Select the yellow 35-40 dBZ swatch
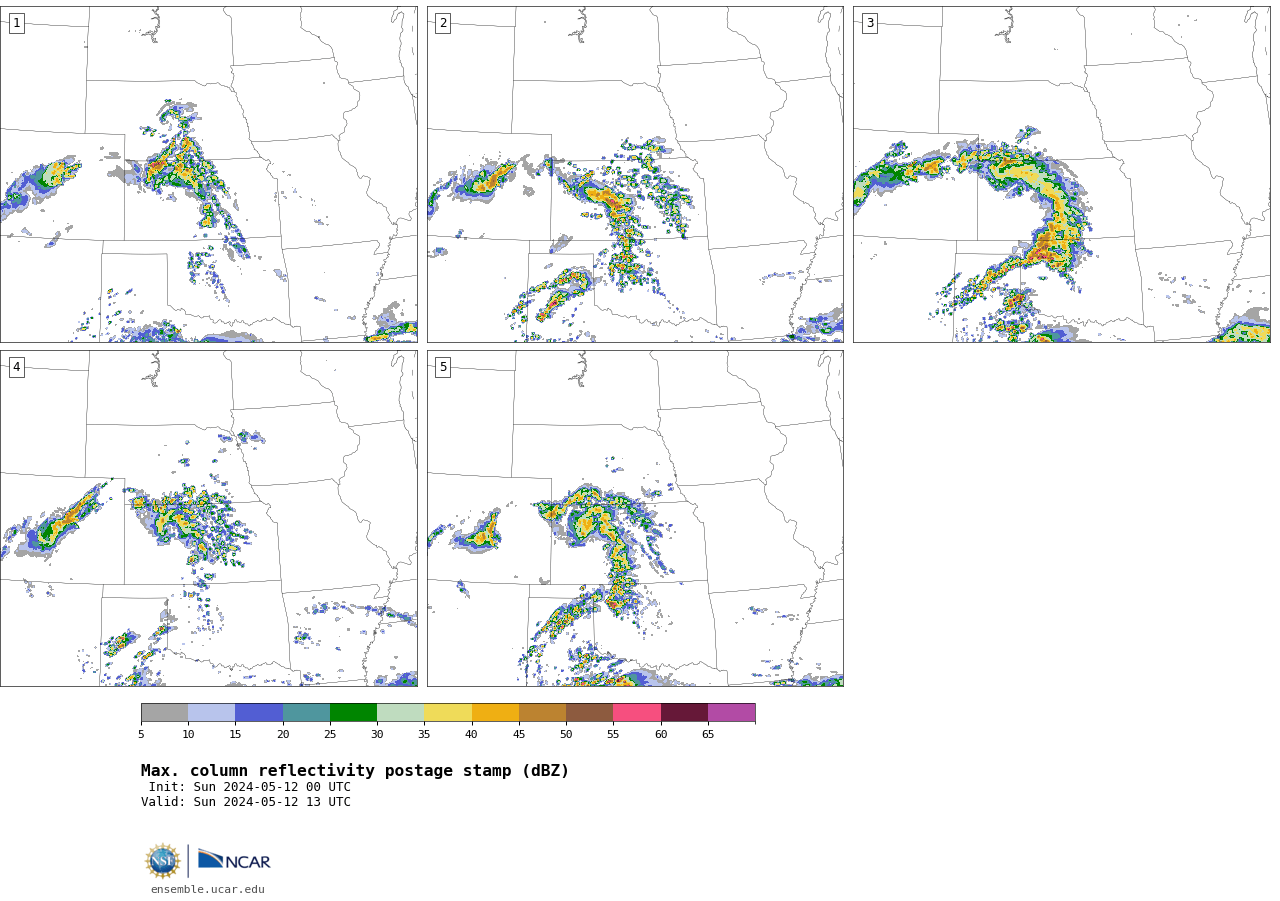The image size is (1280, 901). 448,712
